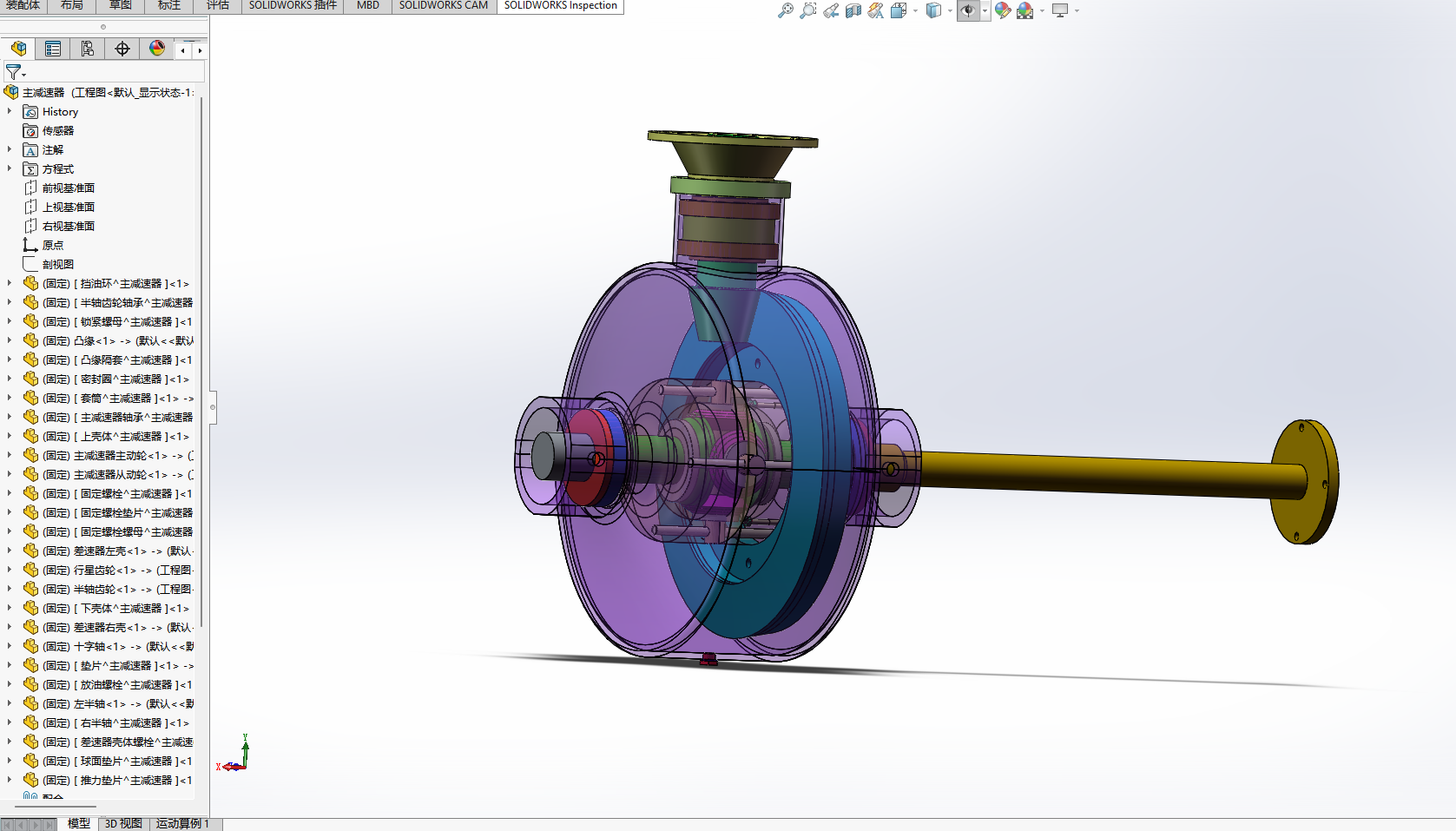Click the Zoom to Fit magnifier icon
Image resolution: width=1456 pixels, height=831 pixels.
[785, 10]
